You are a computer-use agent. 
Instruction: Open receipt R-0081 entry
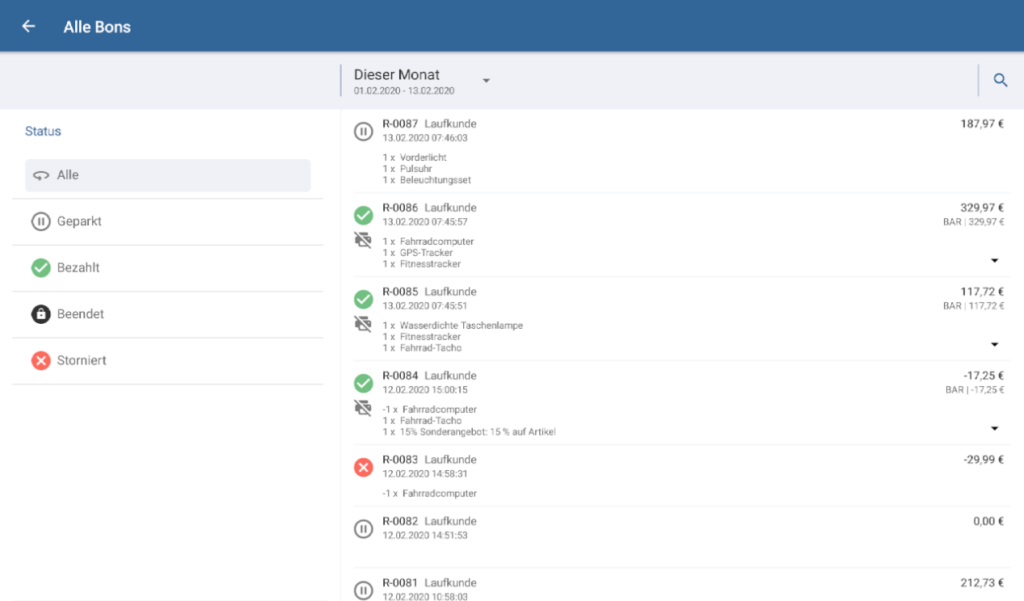pos(400,583)
